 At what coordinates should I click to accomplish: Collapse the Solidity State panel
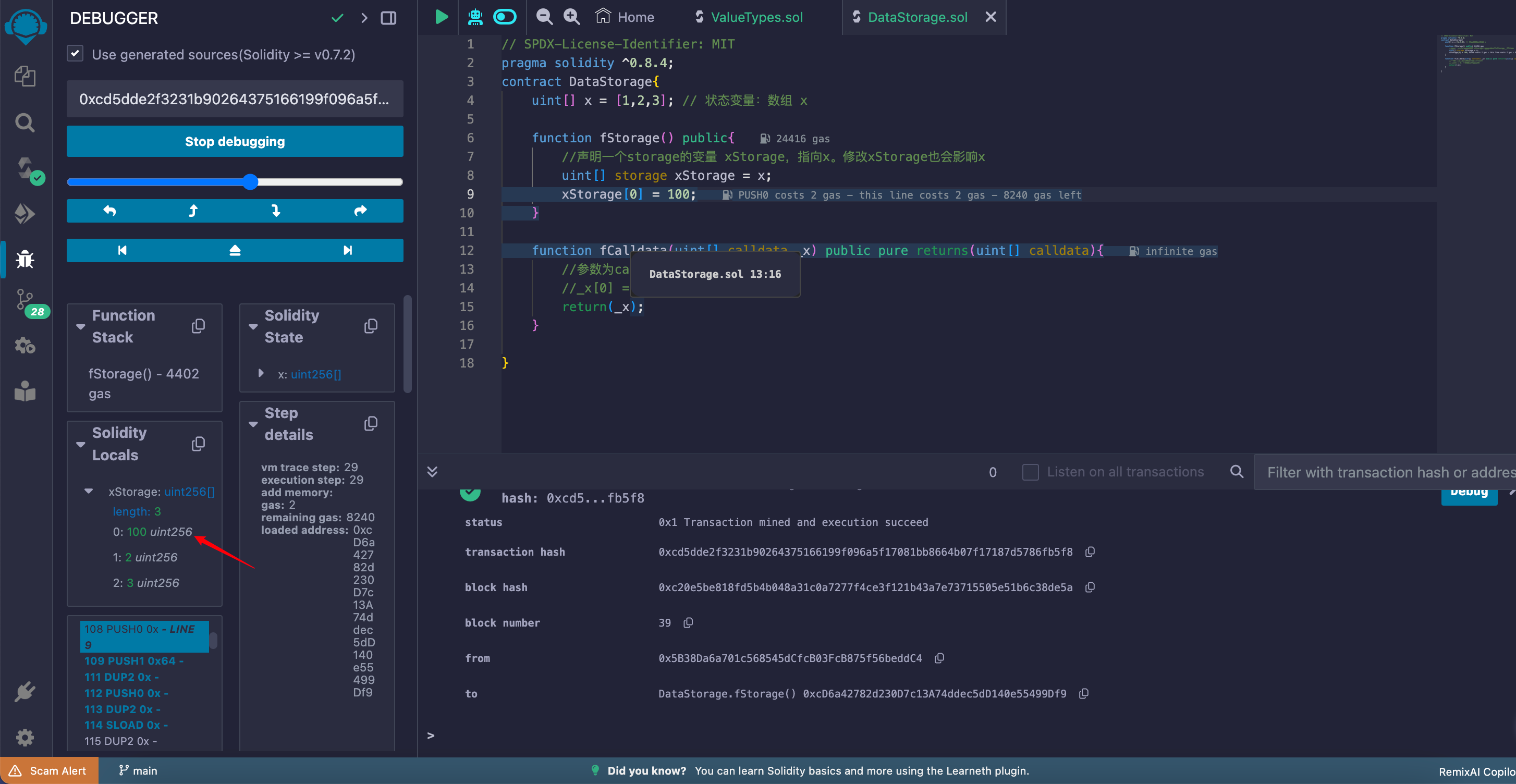pos(253,327)
